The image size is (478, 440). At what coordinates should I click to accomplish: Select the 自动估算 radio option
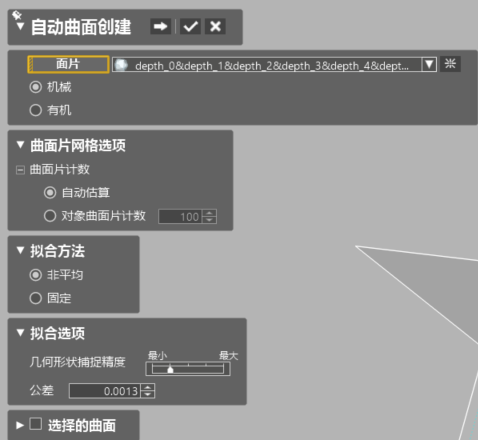click(50, 193)
